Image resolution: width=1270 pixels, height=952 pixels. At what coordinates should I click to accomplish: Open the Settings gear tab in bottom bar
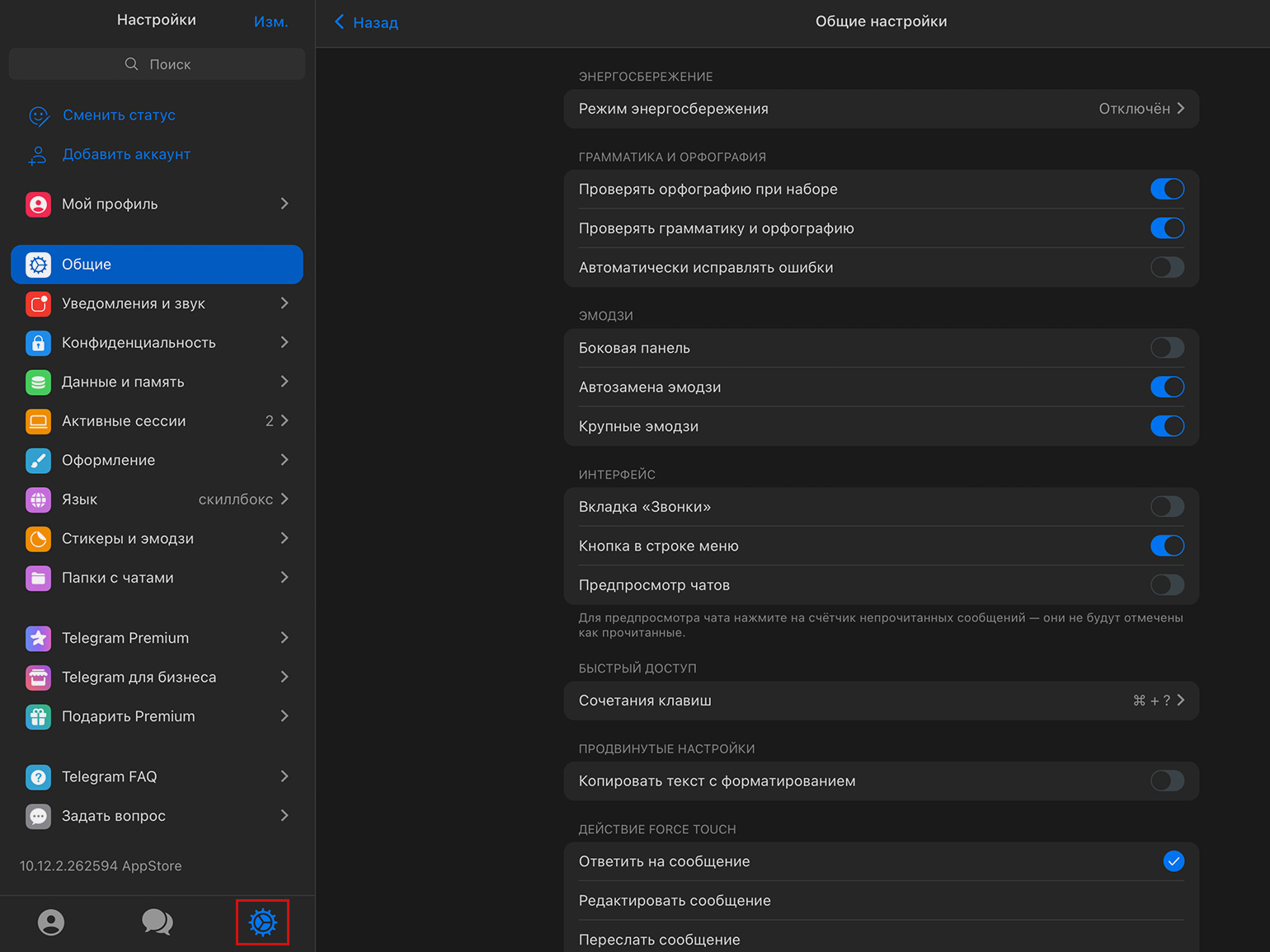[x=262, y=922]
